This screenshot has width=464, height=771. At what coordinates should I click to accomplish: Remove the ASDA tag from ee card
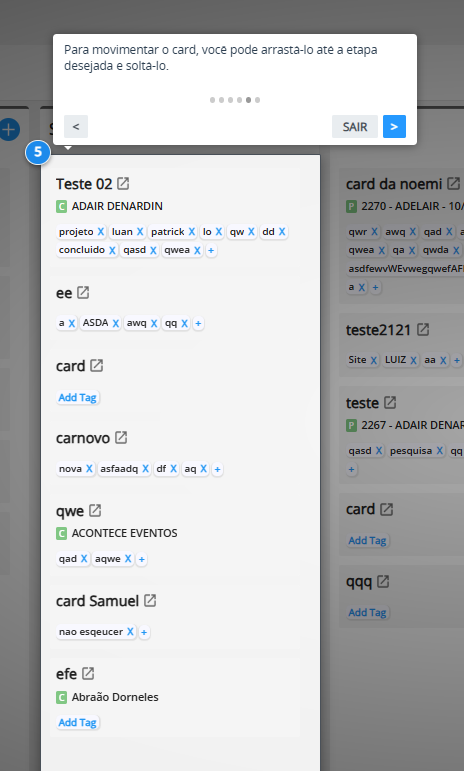116,323
